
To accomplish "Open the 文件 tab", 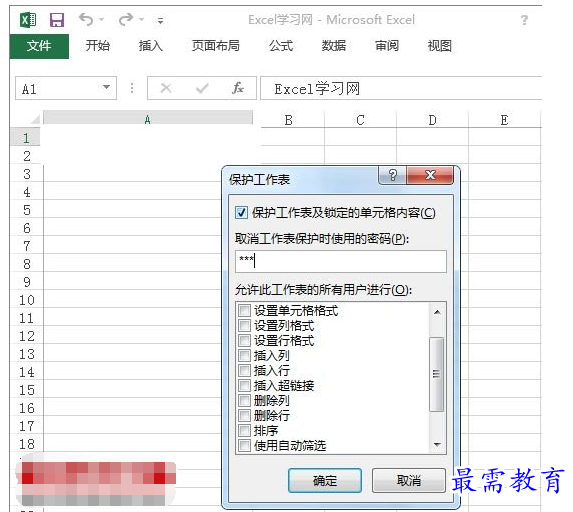I will coord(39,46).
